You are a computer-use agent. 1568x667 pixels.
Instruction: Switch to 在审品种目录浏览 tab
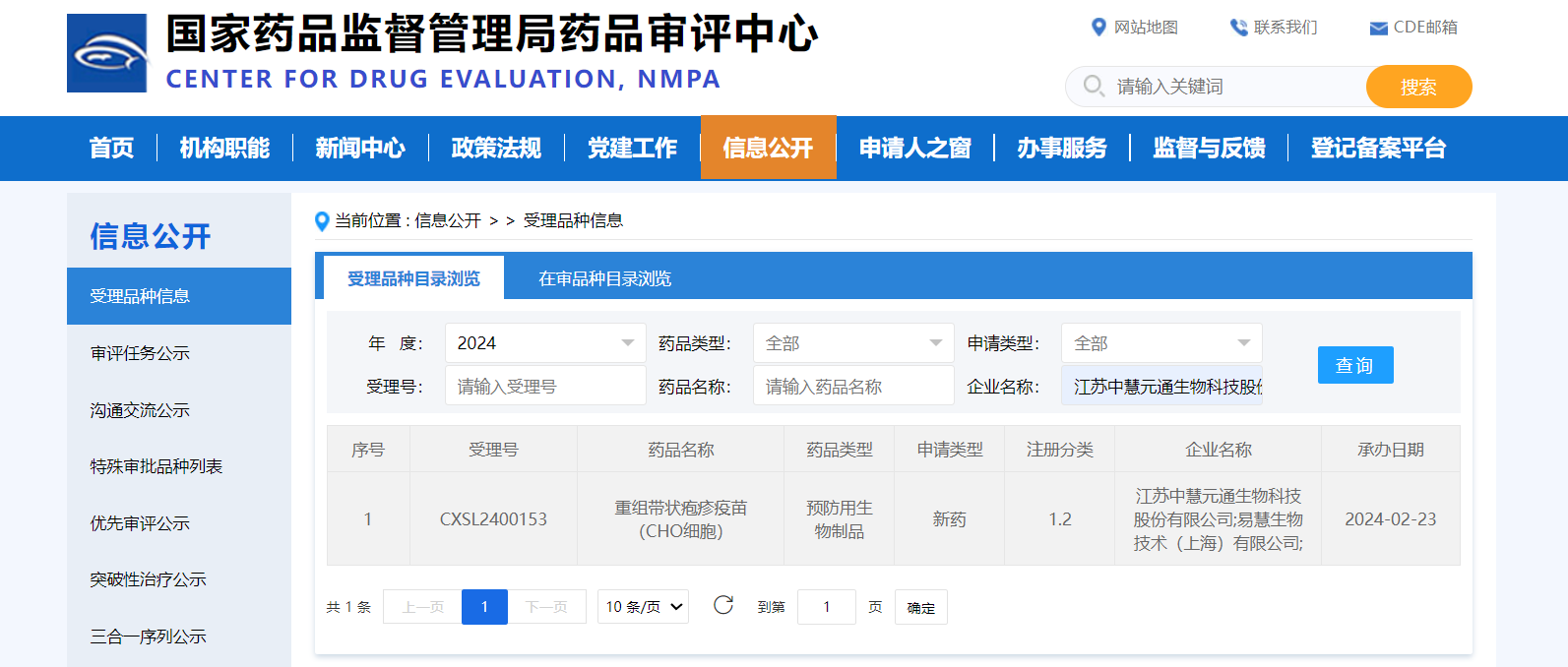(x=604, y=279)
